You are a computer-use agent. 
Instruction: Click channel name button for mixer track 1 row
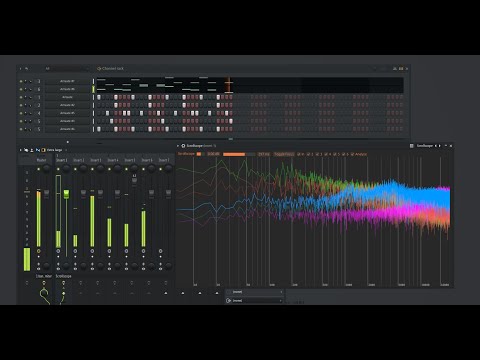pos(68,97)
